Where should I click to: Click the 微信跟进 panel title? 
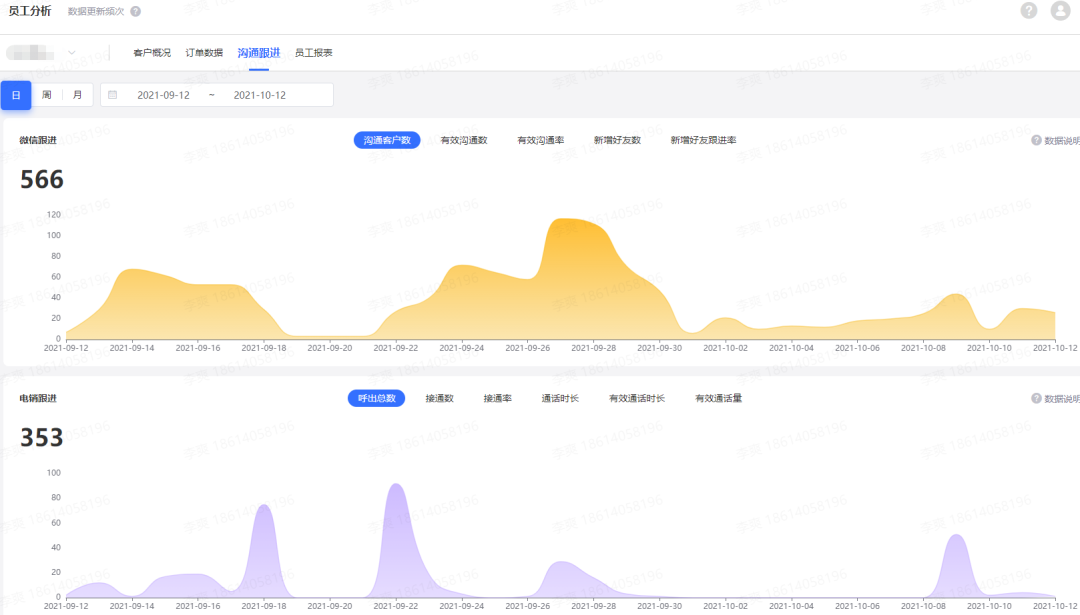point(38,140)
